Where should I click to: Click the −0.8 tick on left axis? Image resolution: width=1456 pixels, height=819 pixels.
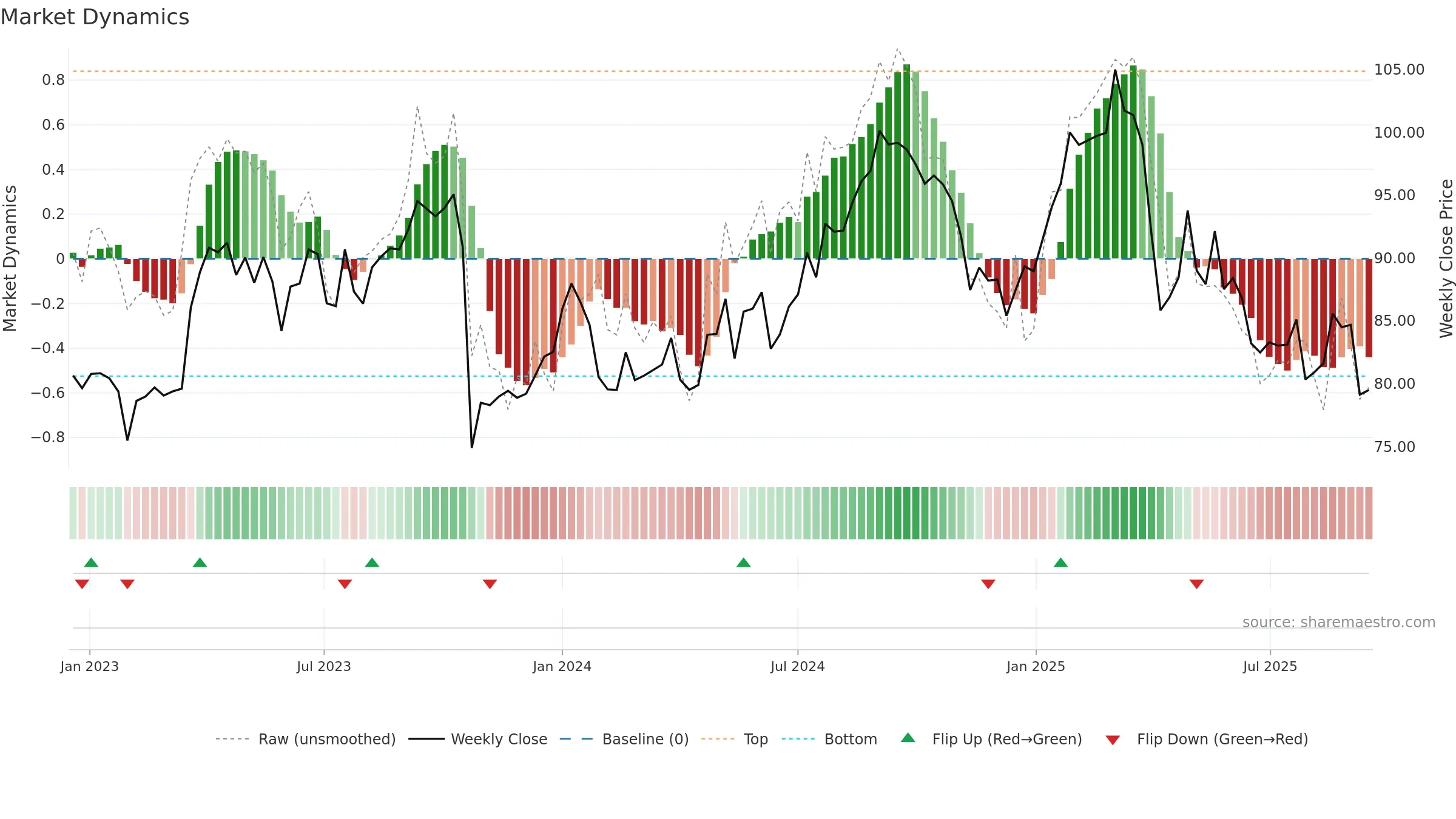click(48, 437)
